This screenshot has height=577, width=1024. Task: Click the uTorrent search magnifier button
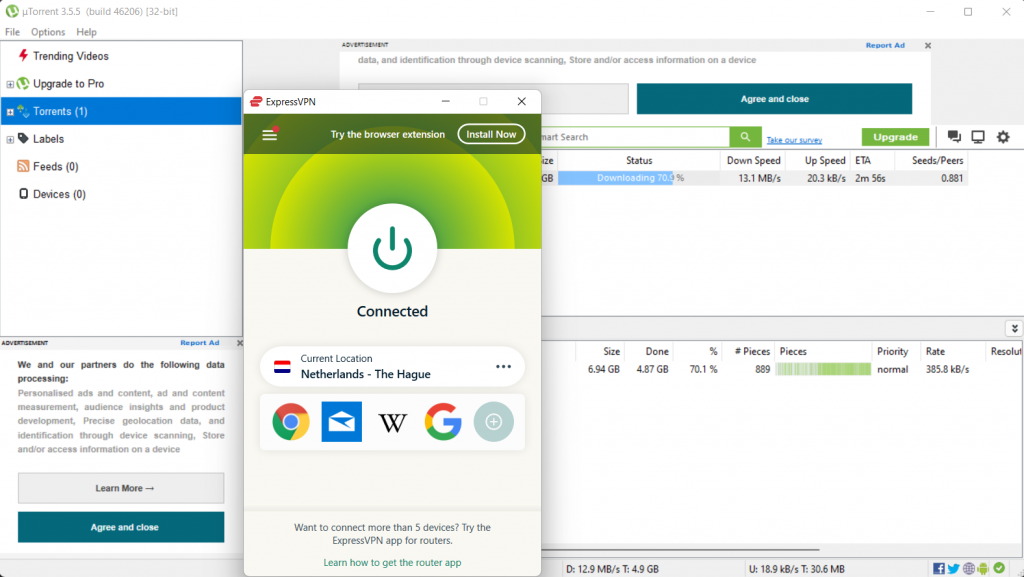(745, 137)
